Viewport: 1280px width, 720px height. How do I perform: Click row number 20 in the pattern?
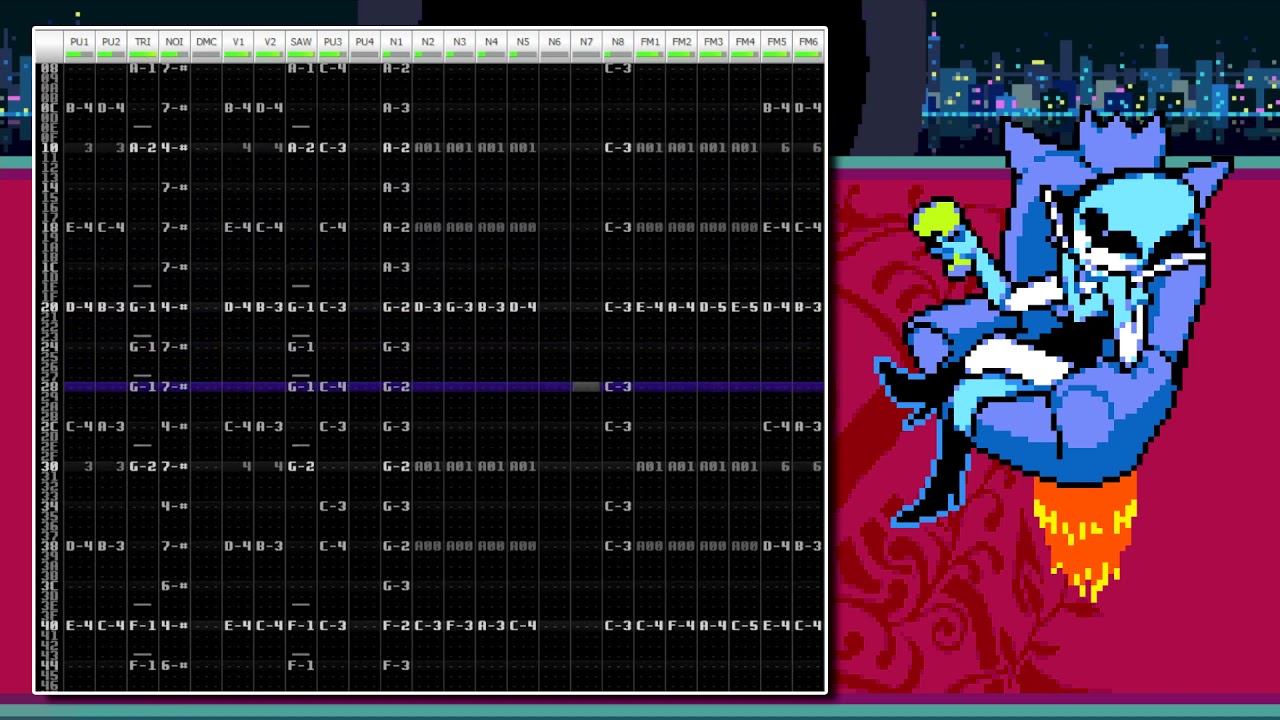[x=49, y=307]
